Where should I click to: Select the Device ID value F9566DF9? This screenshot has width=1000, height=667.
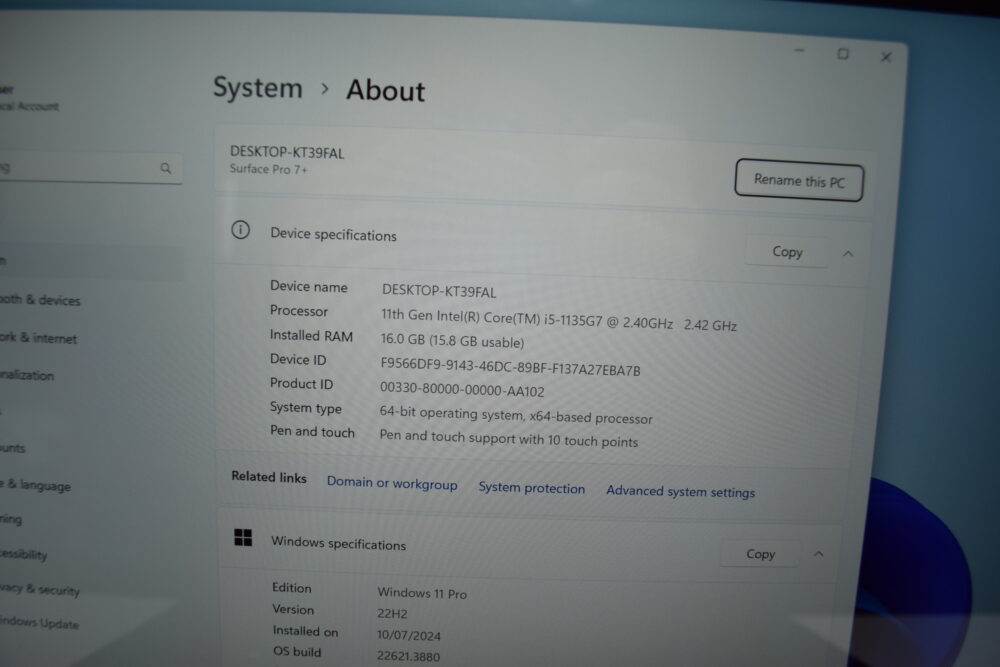510,367
